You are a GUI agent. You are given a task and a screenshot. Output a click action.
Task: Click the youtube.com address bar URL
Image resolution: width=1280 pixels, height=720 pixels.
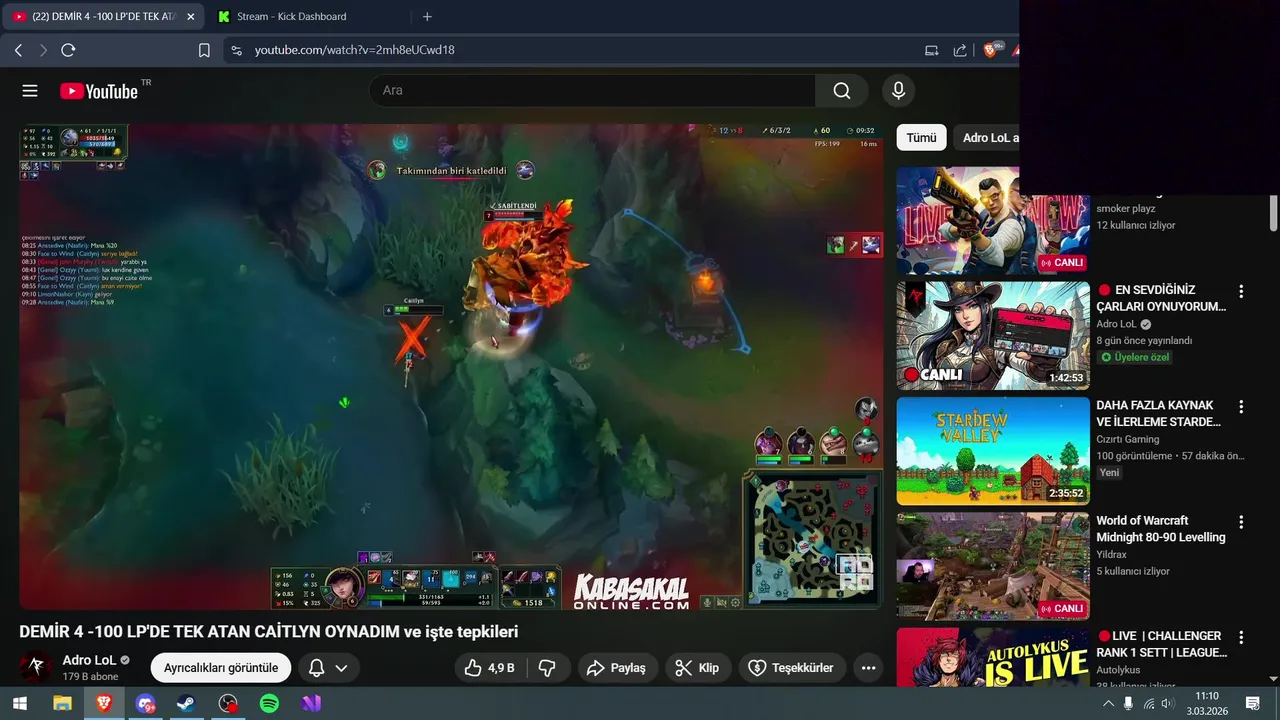tap(354, 50)
